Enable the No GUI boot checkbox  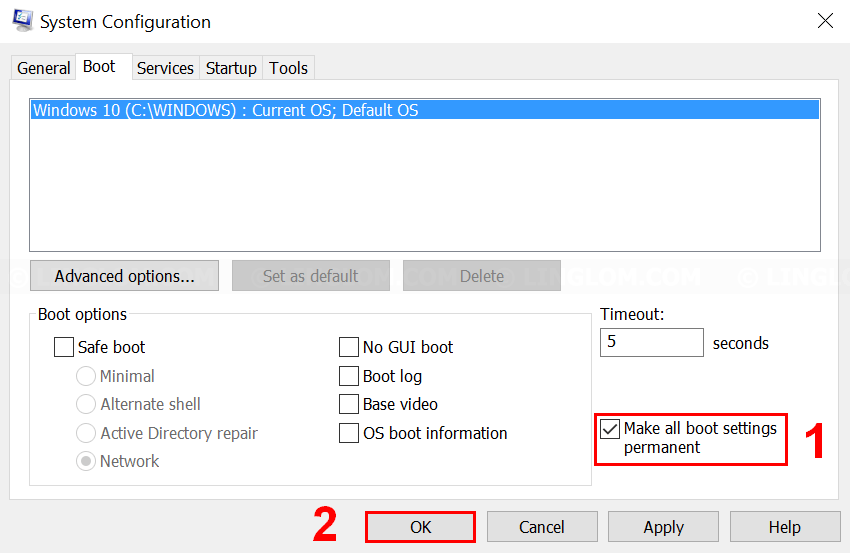(349, 347)
